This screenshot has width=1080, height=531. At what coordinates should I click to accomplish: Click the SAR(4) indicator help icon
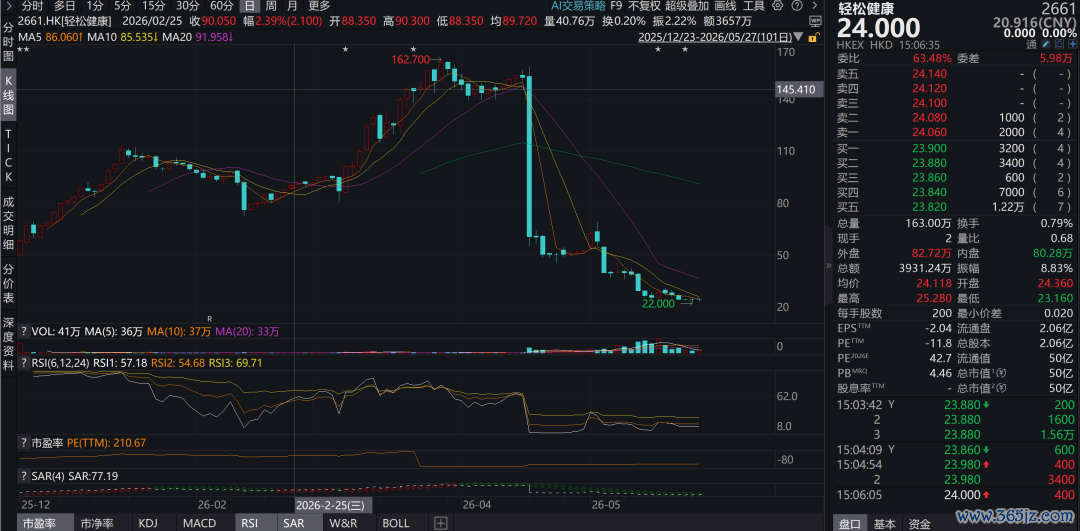24,475
